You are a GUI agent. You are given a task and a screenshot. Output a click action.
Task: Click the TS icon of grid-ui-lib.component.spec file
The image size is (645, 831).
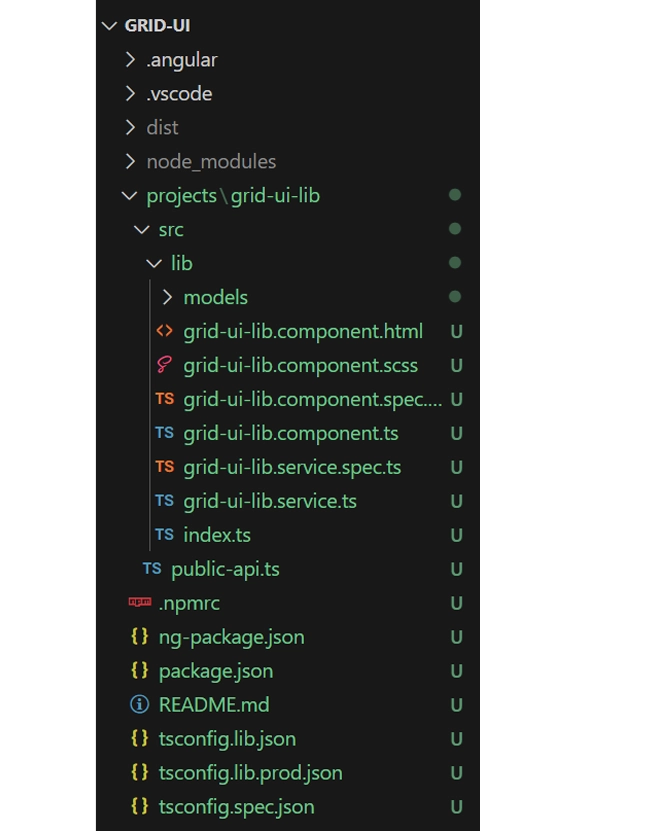(164, 399)
